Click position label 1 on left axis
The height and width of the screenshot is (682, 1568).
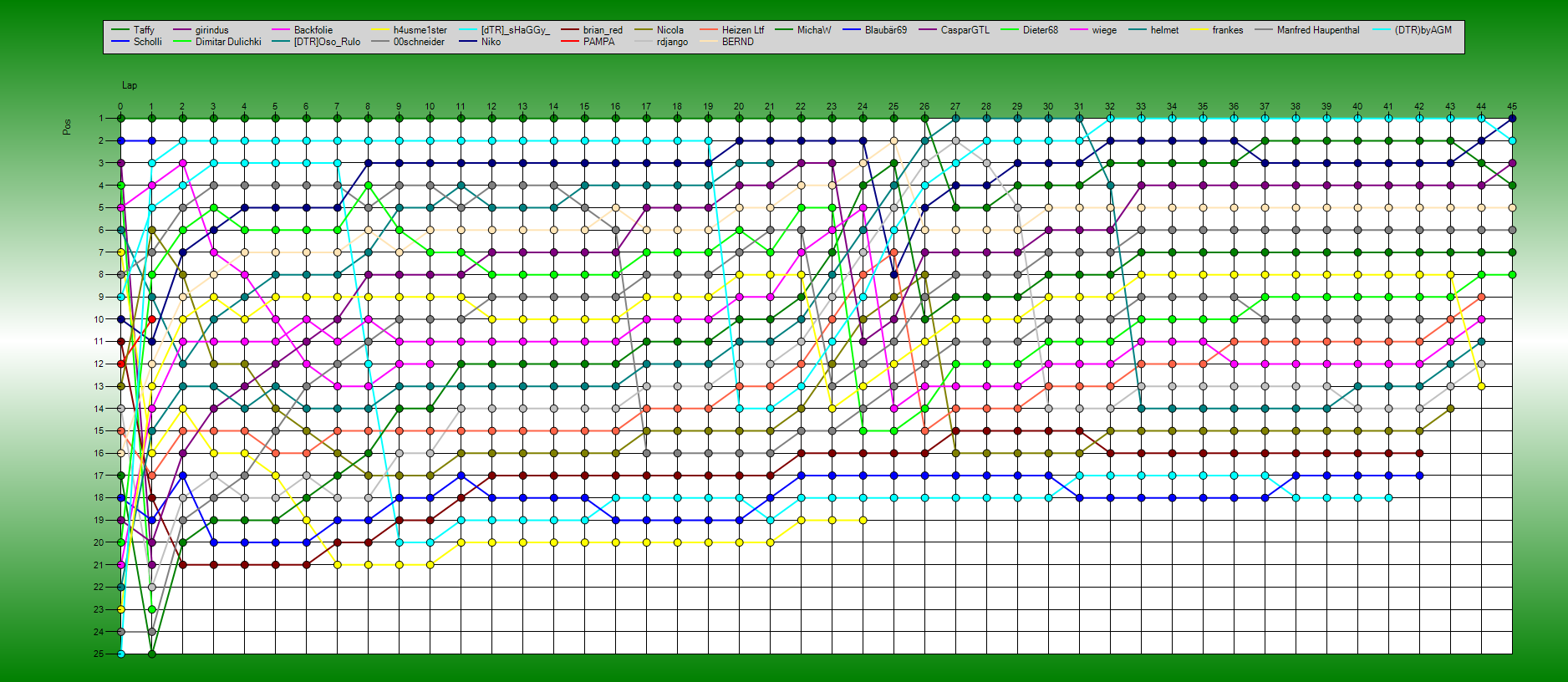pos(101,119)
